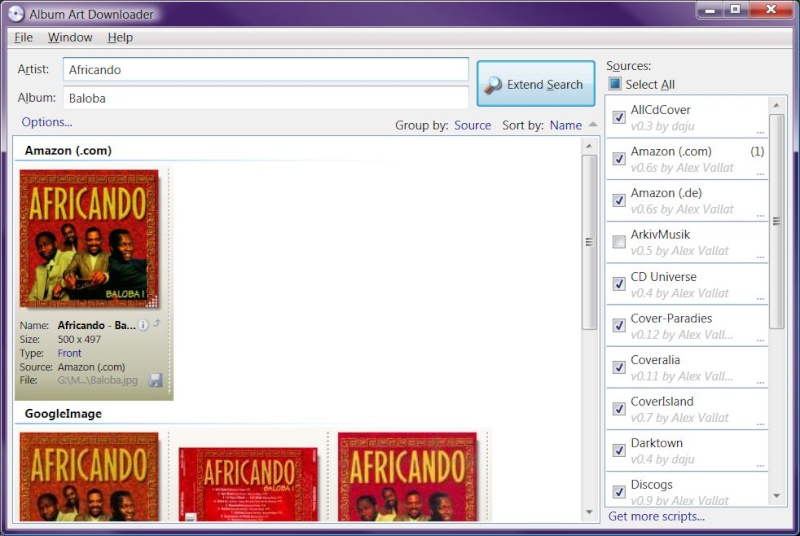Change the Type value Front
Image resolution: width=800 pixels, height=536 pixels.
(69, 353)
